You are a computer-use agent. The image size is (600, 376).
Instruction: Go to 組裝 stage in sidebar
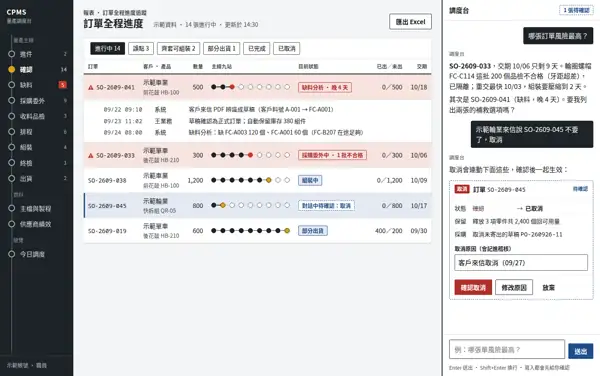37,147
